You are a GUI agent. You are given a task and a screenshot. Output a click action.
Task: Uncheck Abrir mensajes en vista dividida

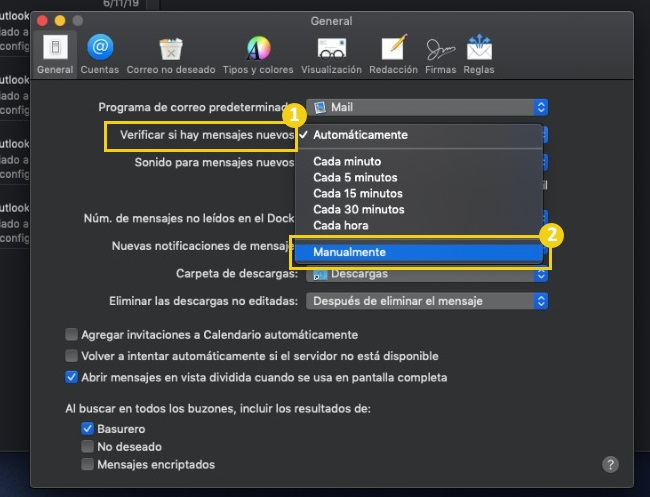[x=71, y=377]
